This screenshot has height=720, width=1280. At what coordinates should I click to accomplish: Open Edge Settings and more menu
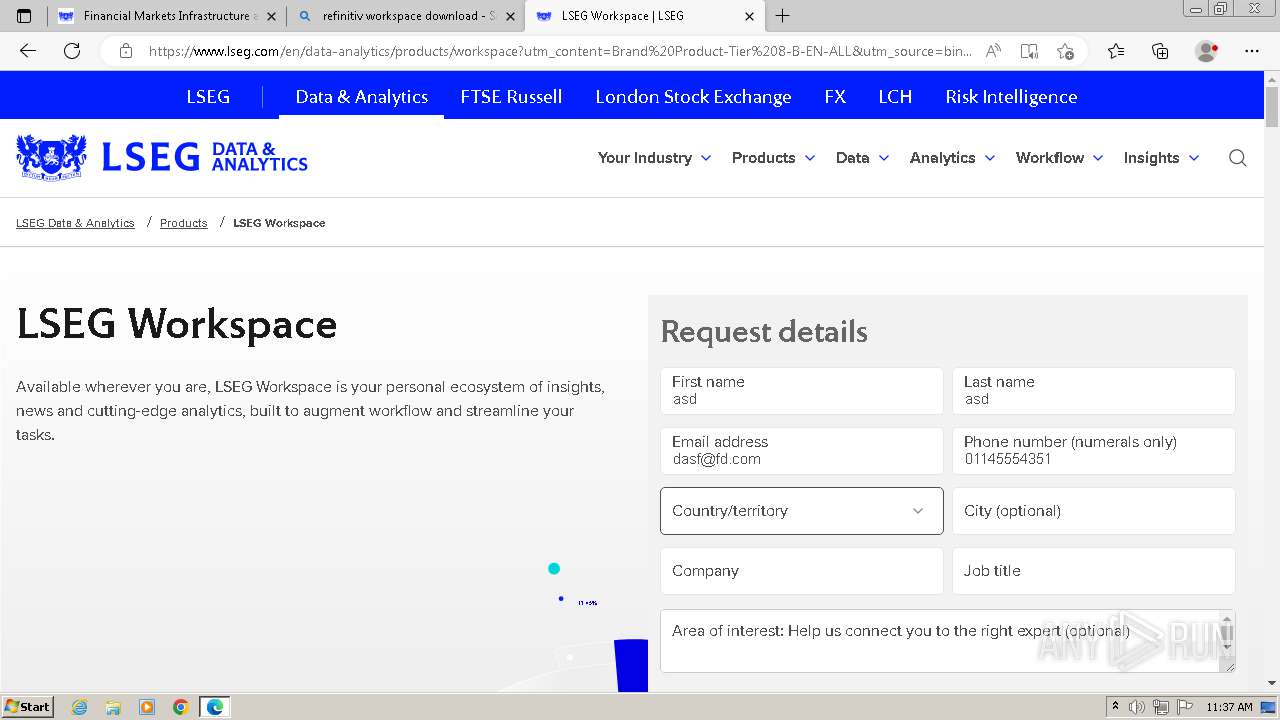(x=1252, y=51)
